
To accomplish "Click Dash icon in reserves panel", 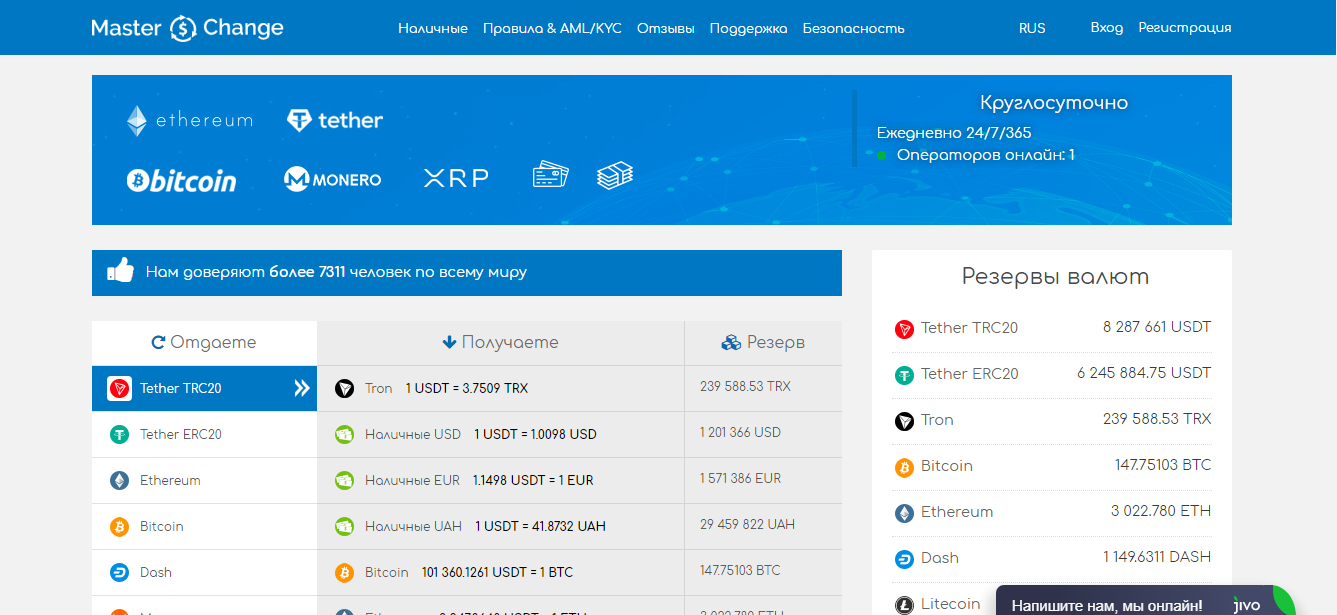I will 904,559.
